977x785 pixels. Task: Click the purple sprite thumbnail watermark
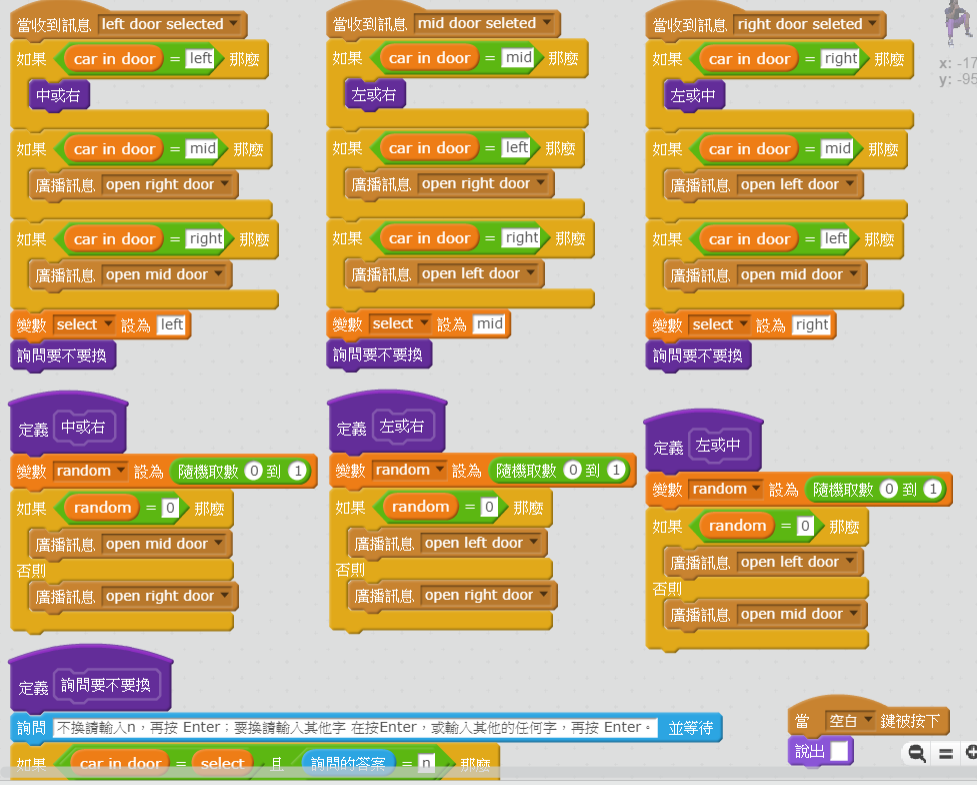[x=957, y=22]
